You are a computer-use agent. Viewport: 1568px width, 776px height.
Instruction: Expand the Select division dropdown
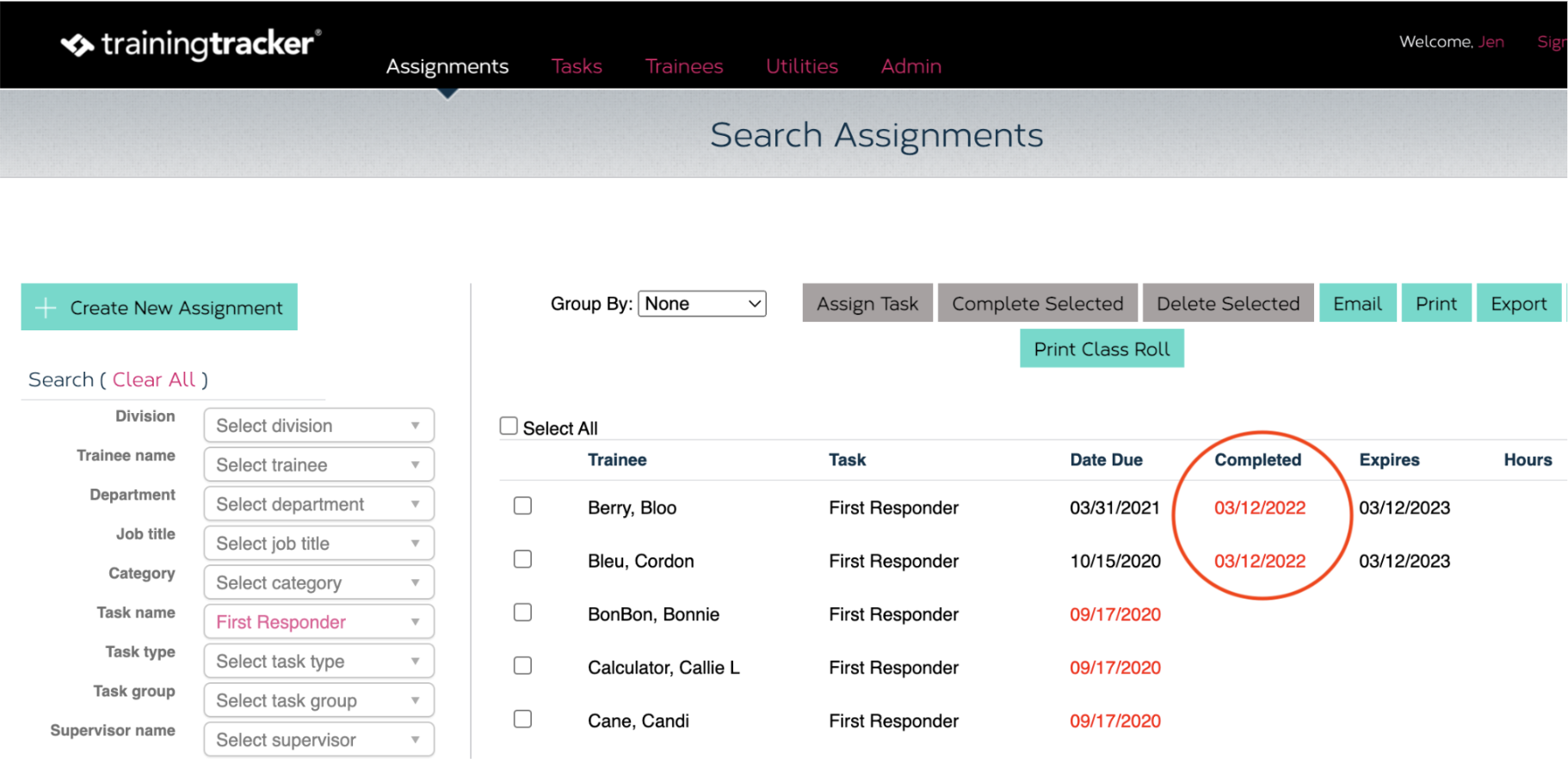click(x=319, y=425)
